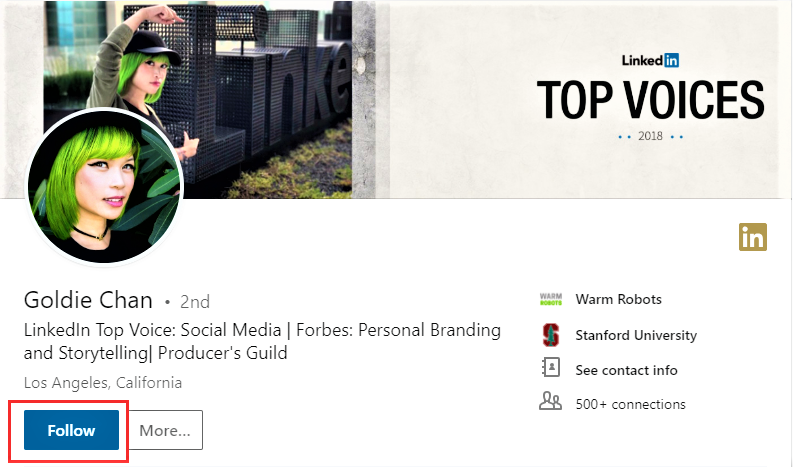Open the Stanford University link

(x=636, y=335)
